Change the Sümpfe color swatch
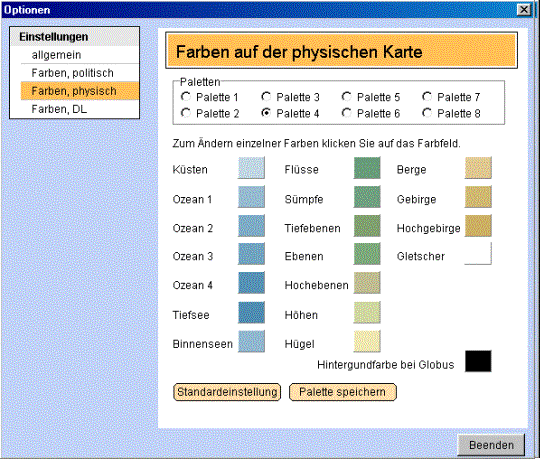The image size is (540, 459). (367, 197)
